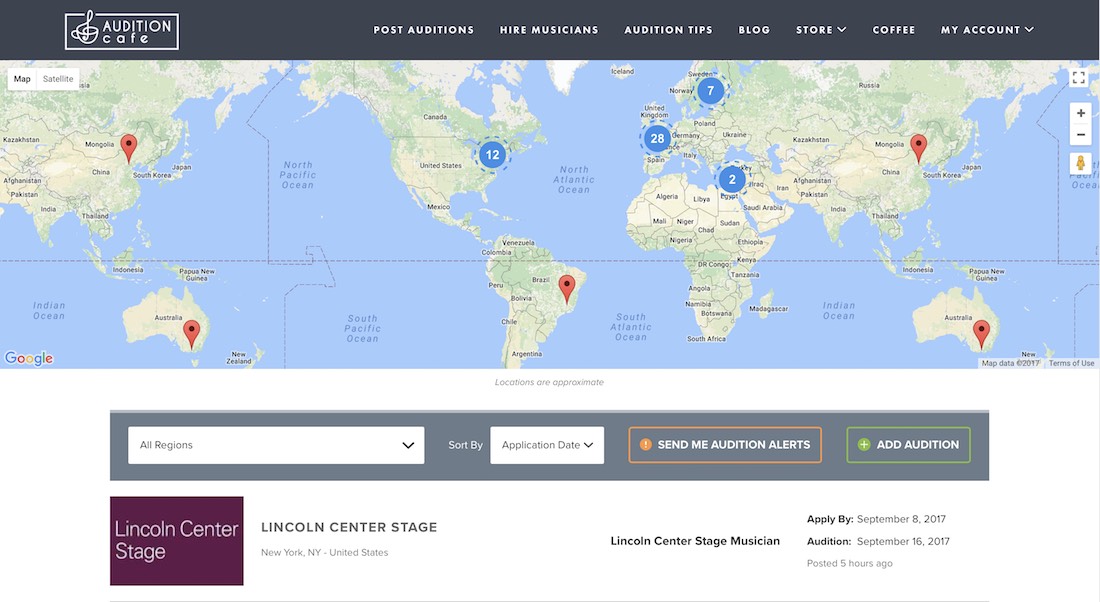The width and height of the screenshot is (1100, 602).
Task: Open Audition Tips in navigation
Action: (669, 29)
